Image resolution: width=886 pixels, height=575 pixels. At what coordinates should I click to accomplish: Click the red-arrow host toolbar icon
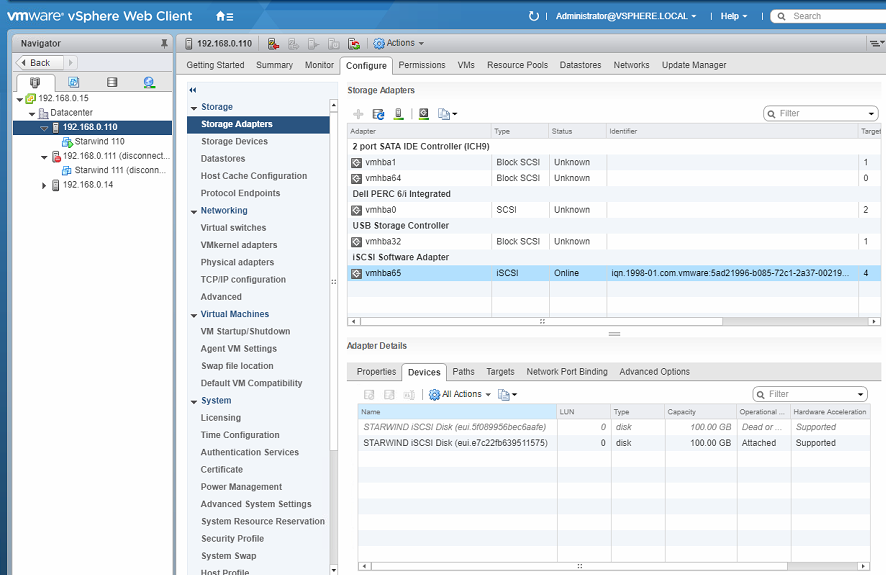pos(273,43)
